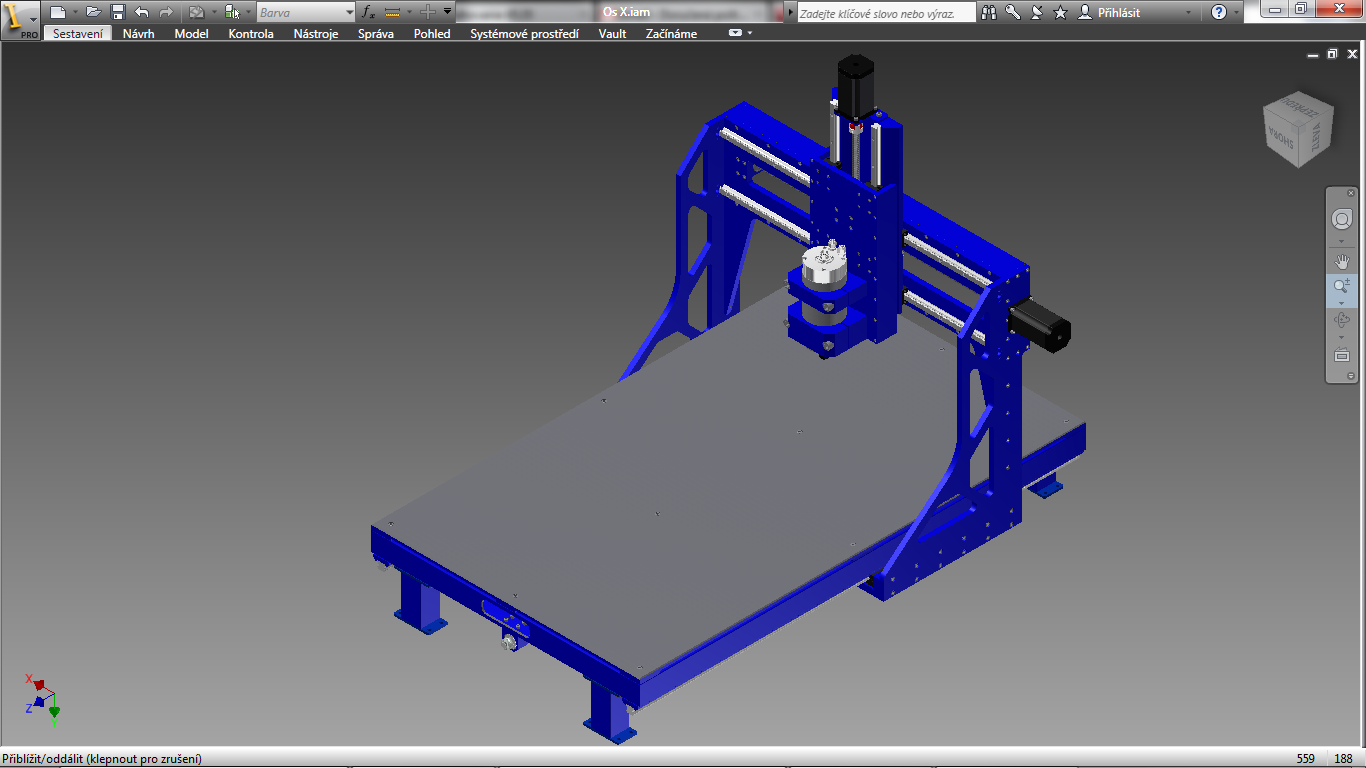Expand the Quick Access Toolbar customize arrow

click(447, 12)
